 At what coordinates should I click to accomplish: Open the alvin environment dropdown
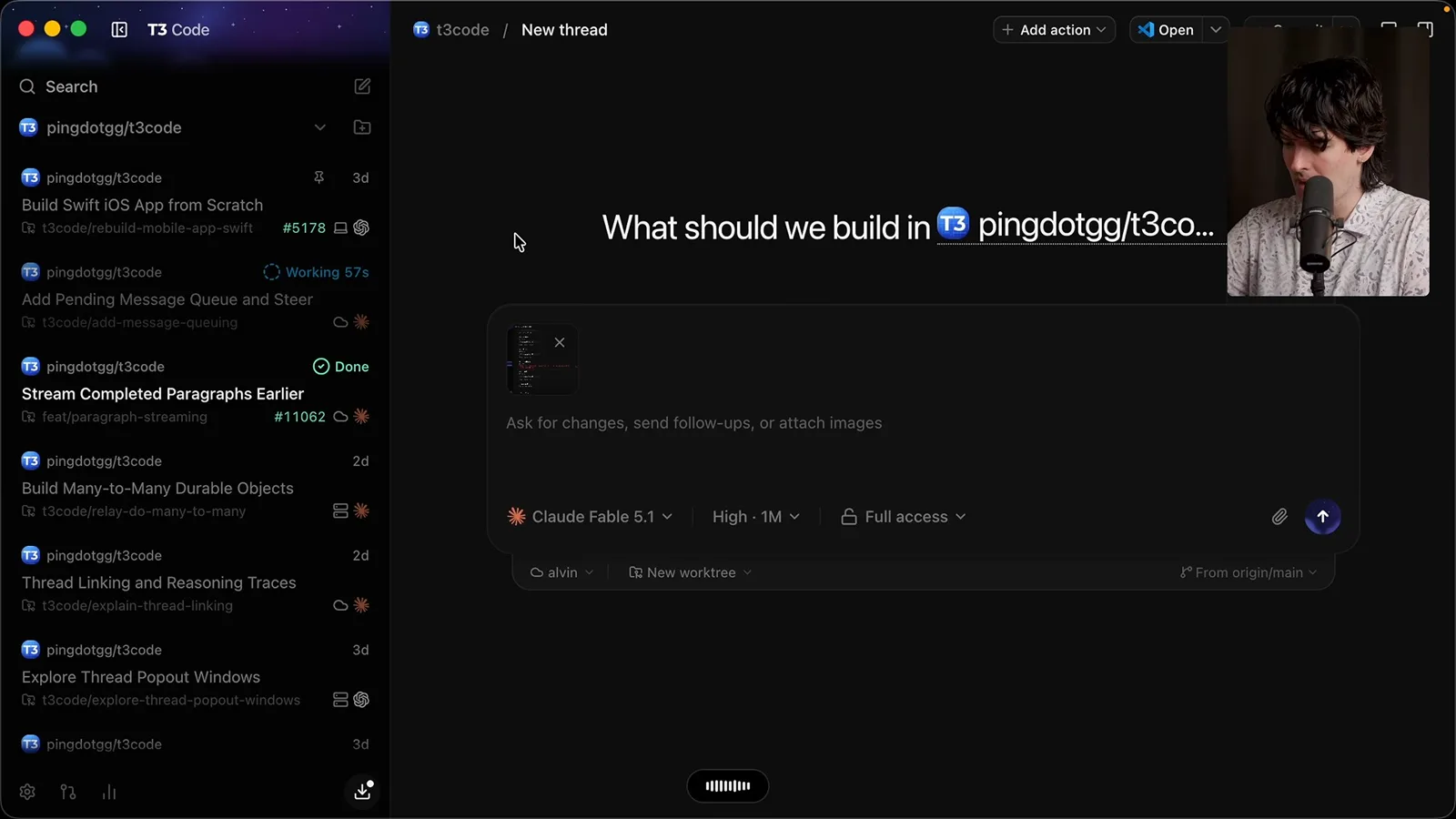pos(562,572)
